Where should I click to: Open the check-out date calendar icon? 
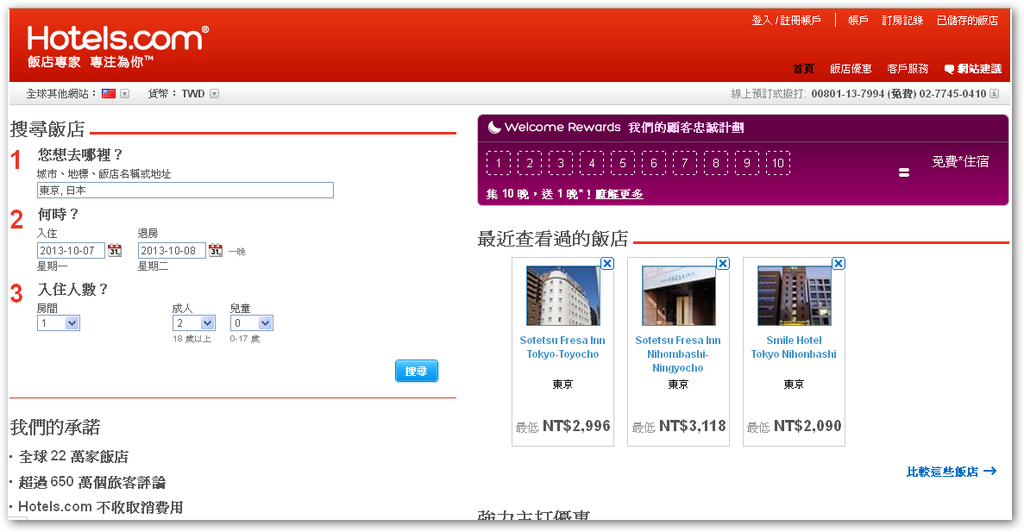point(216,250)
